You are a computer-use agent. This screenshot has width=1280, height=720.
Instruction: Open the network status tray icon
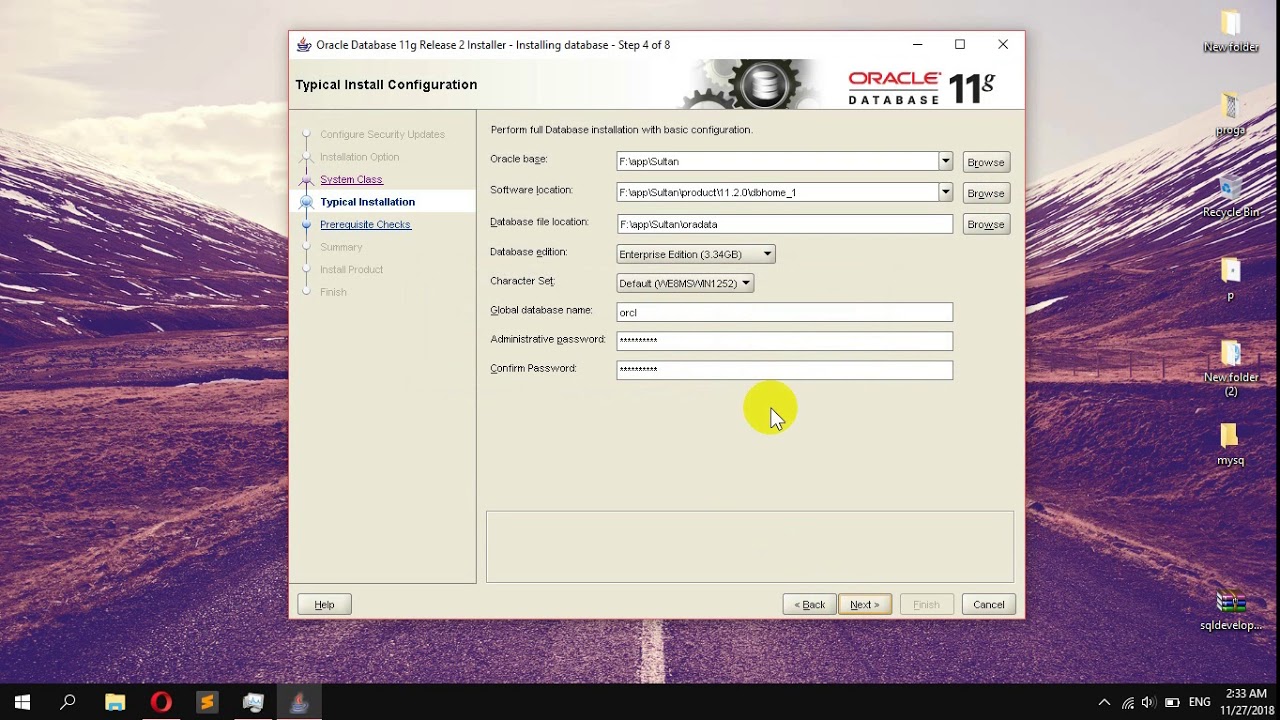point(1128,702)
